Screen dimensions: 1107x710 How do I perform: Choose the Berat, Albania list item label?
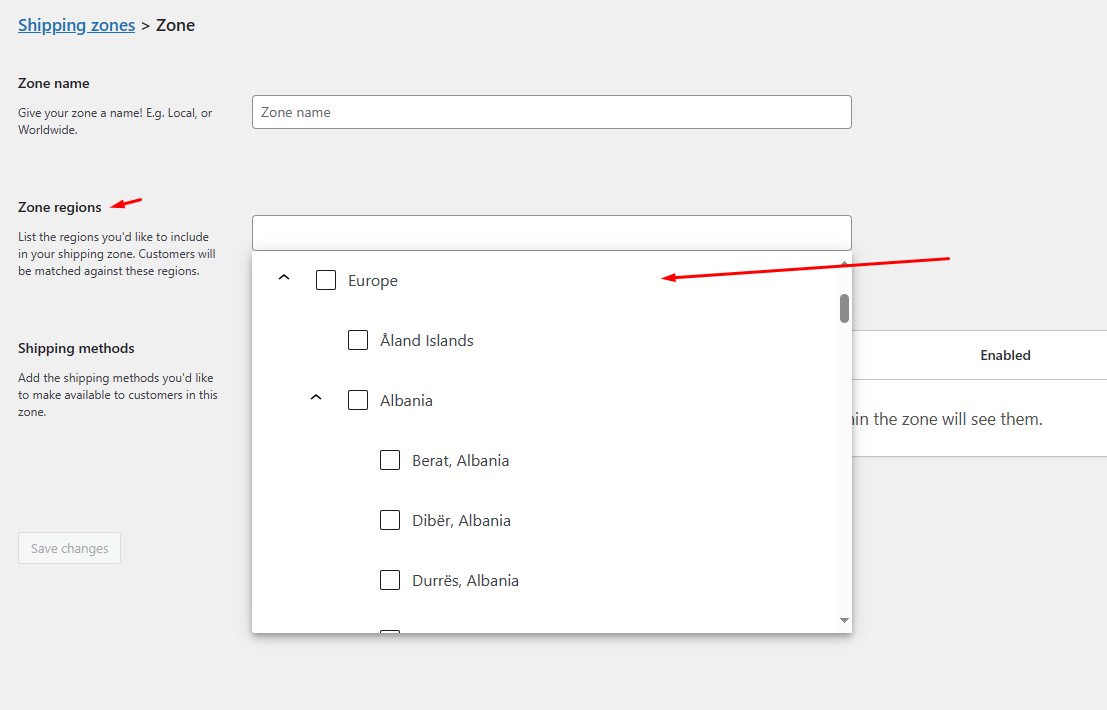pos(460,460)
